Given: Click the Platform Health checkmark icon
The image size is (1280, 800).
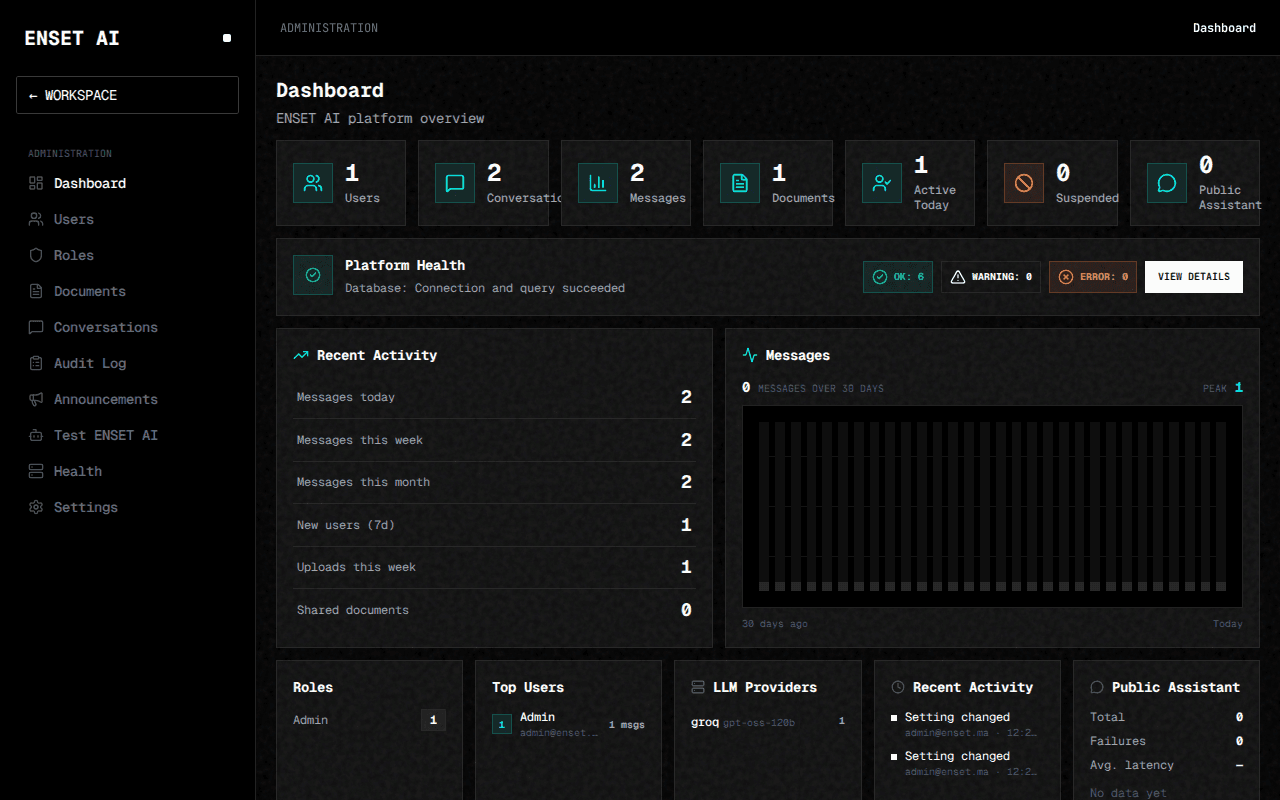Looking at the screenshot, I should (313, 275).
